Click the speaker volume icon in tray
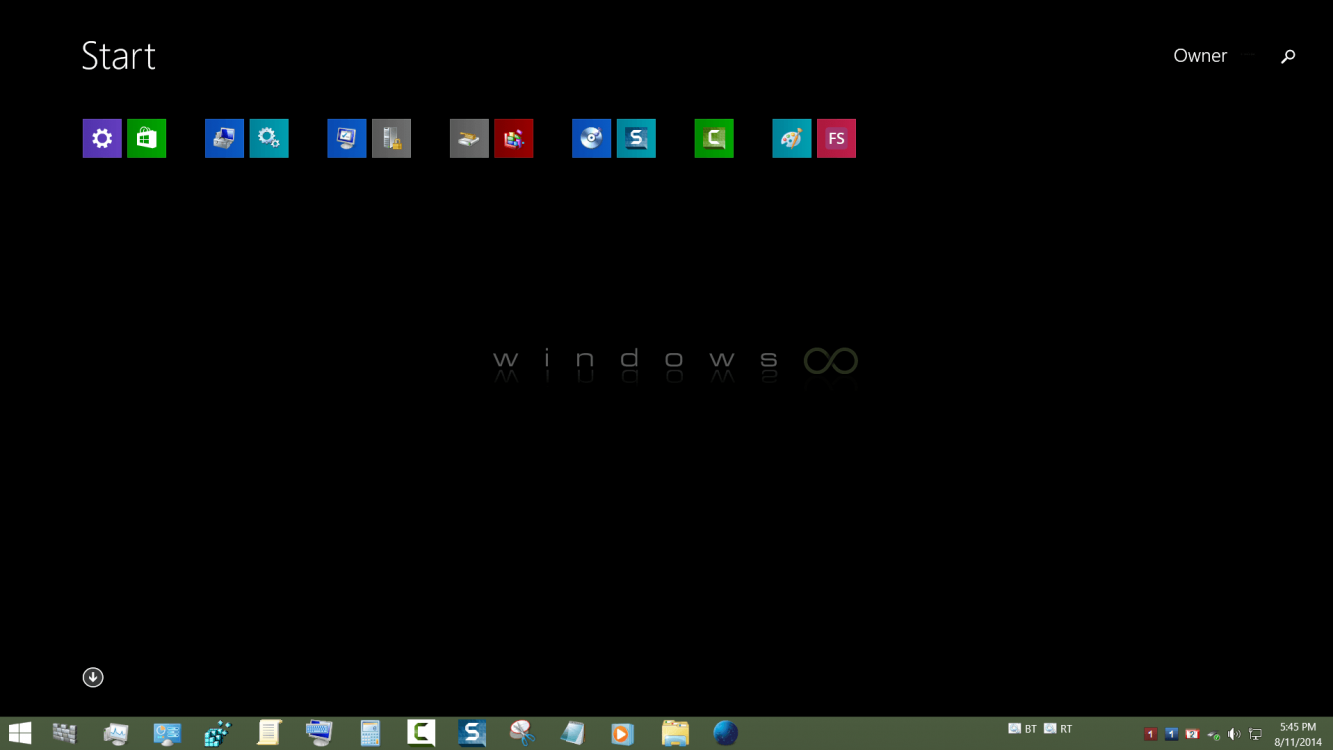 coord(1234,734)
